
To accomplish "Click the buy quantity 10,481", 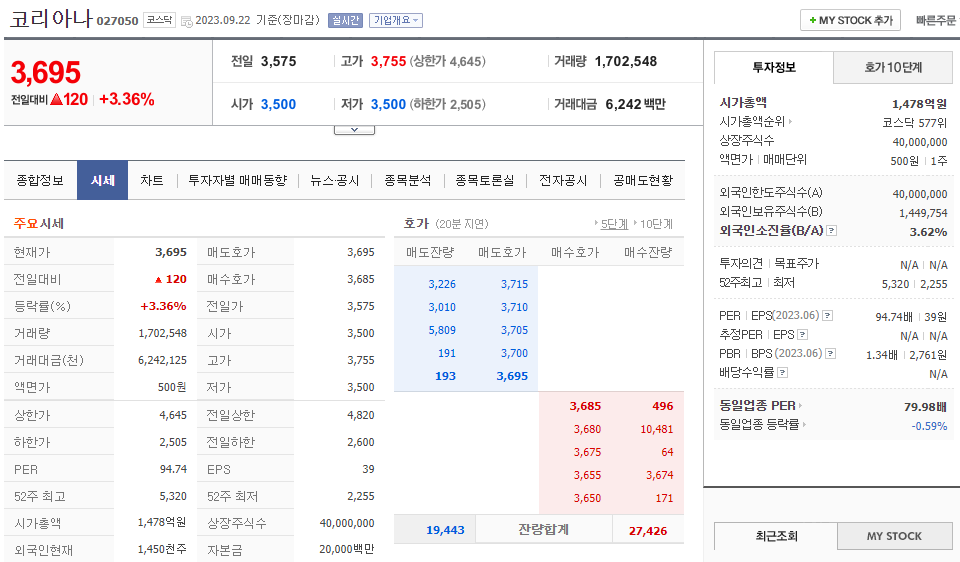I will point(657,429).
